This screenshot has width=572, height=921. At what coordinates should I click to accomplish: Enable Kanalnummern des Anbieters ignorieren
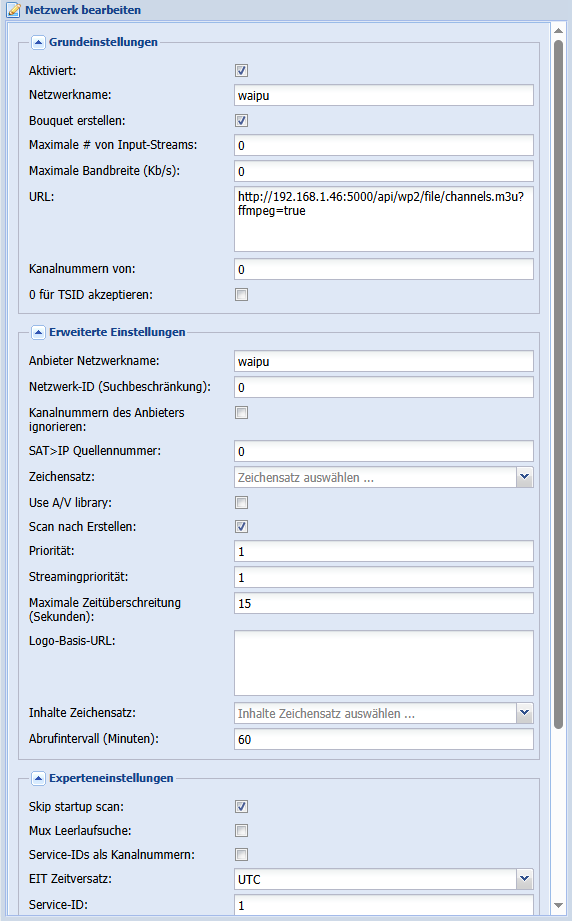241,412
